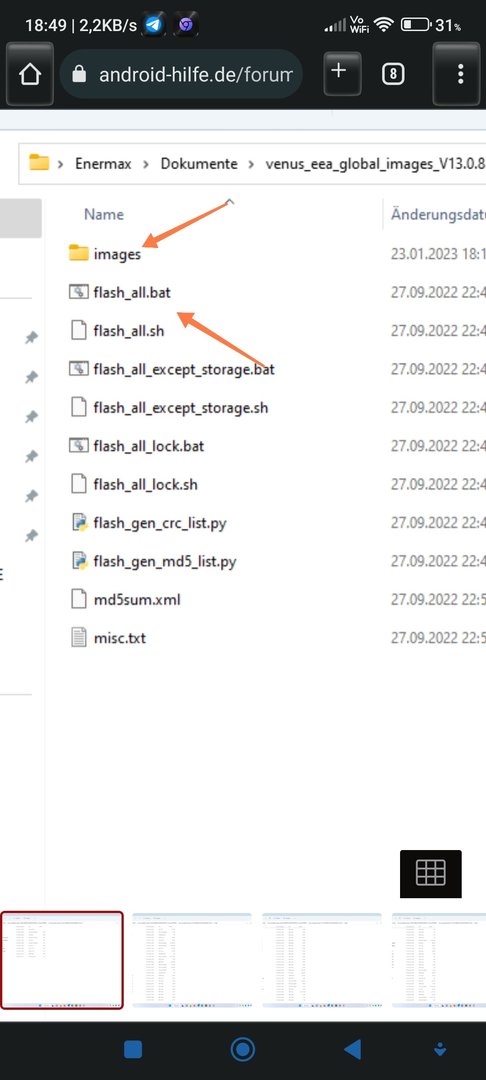Open a new tab with plus icon
The height and width of the screenshot is (1080, 486).
coord(338,72)
